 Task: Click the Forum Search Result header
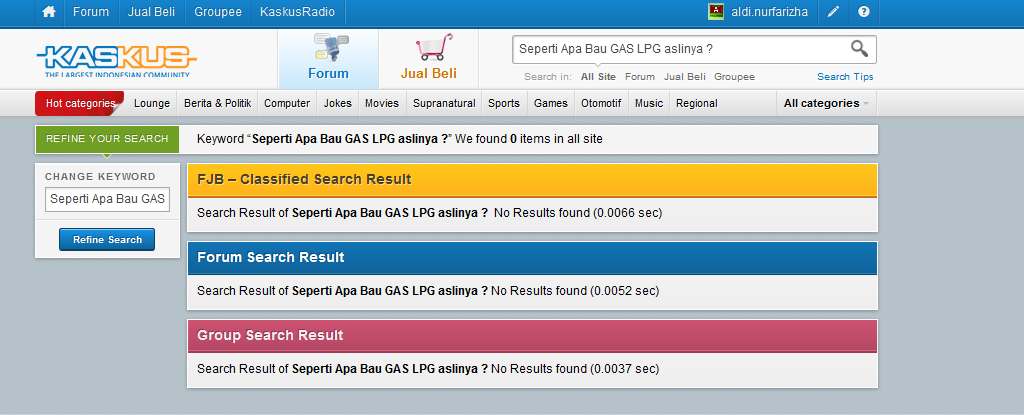532,257
